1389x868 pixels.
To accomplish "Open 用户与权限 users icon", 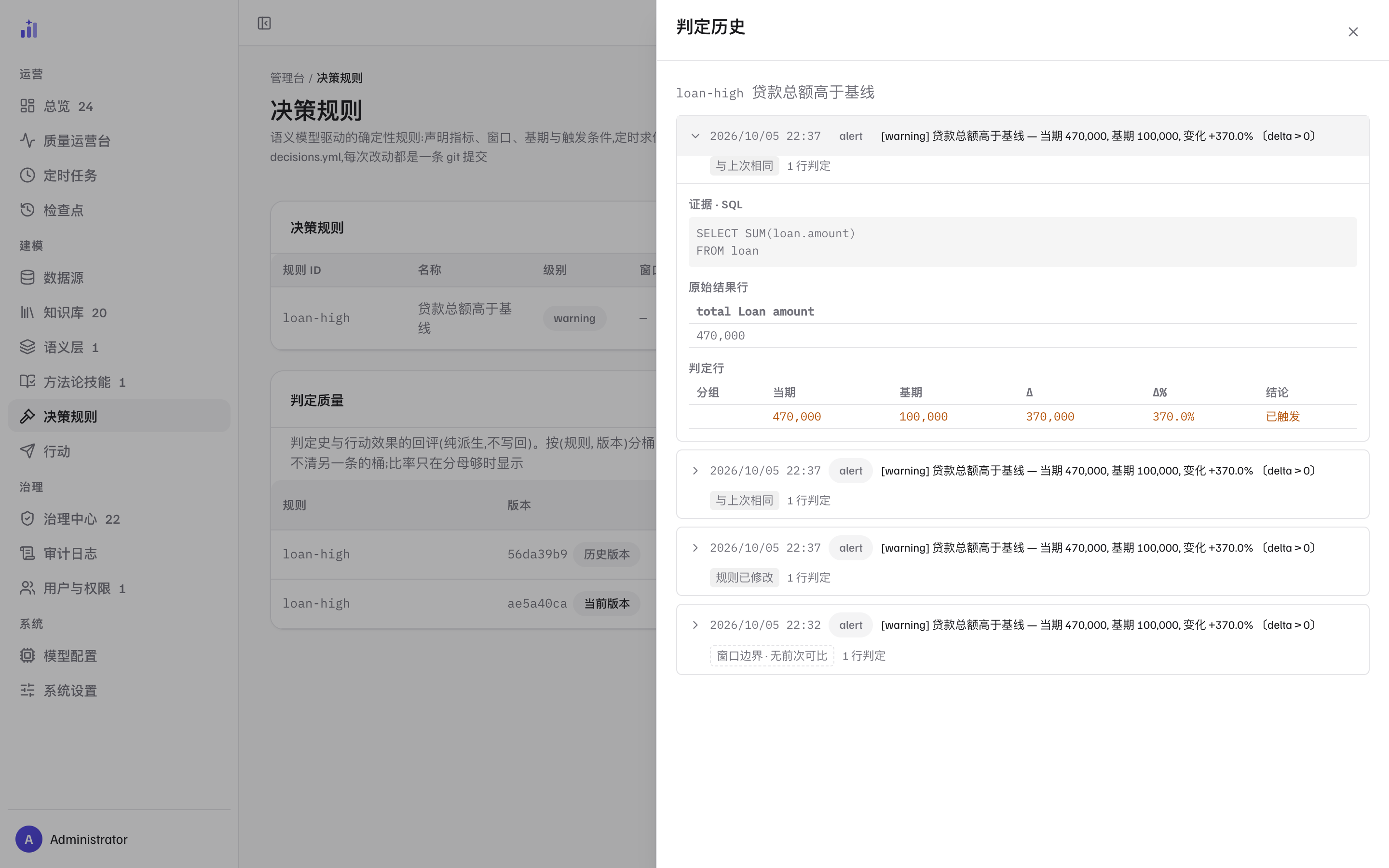I will 27,588.
